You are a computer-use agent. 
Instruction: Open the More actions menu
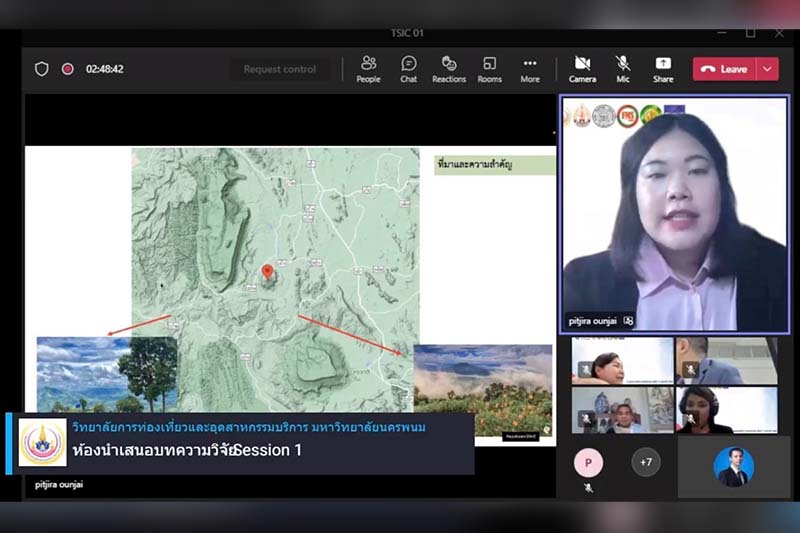pos(530,68)
